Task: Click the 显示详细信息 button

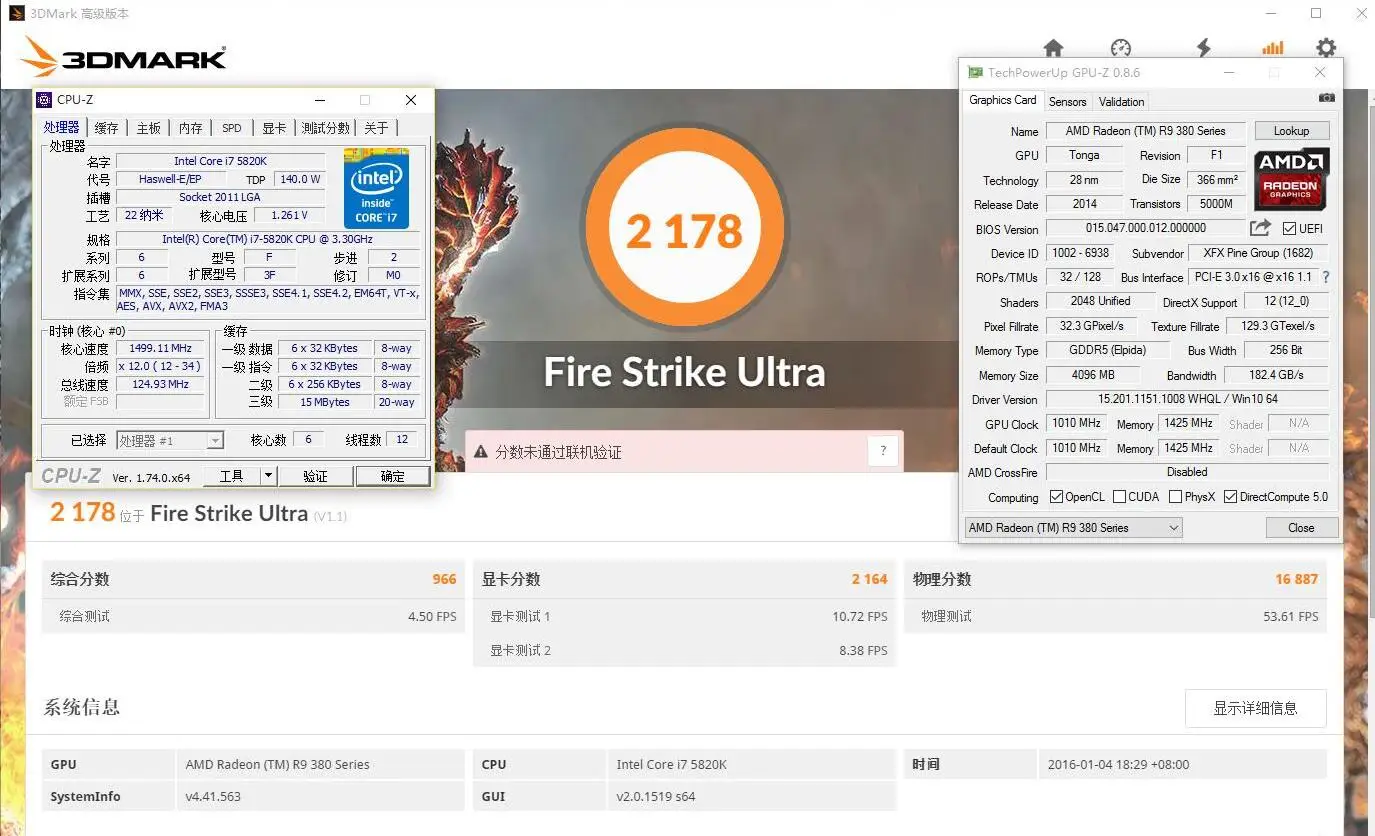Action: coord(1255,708)
